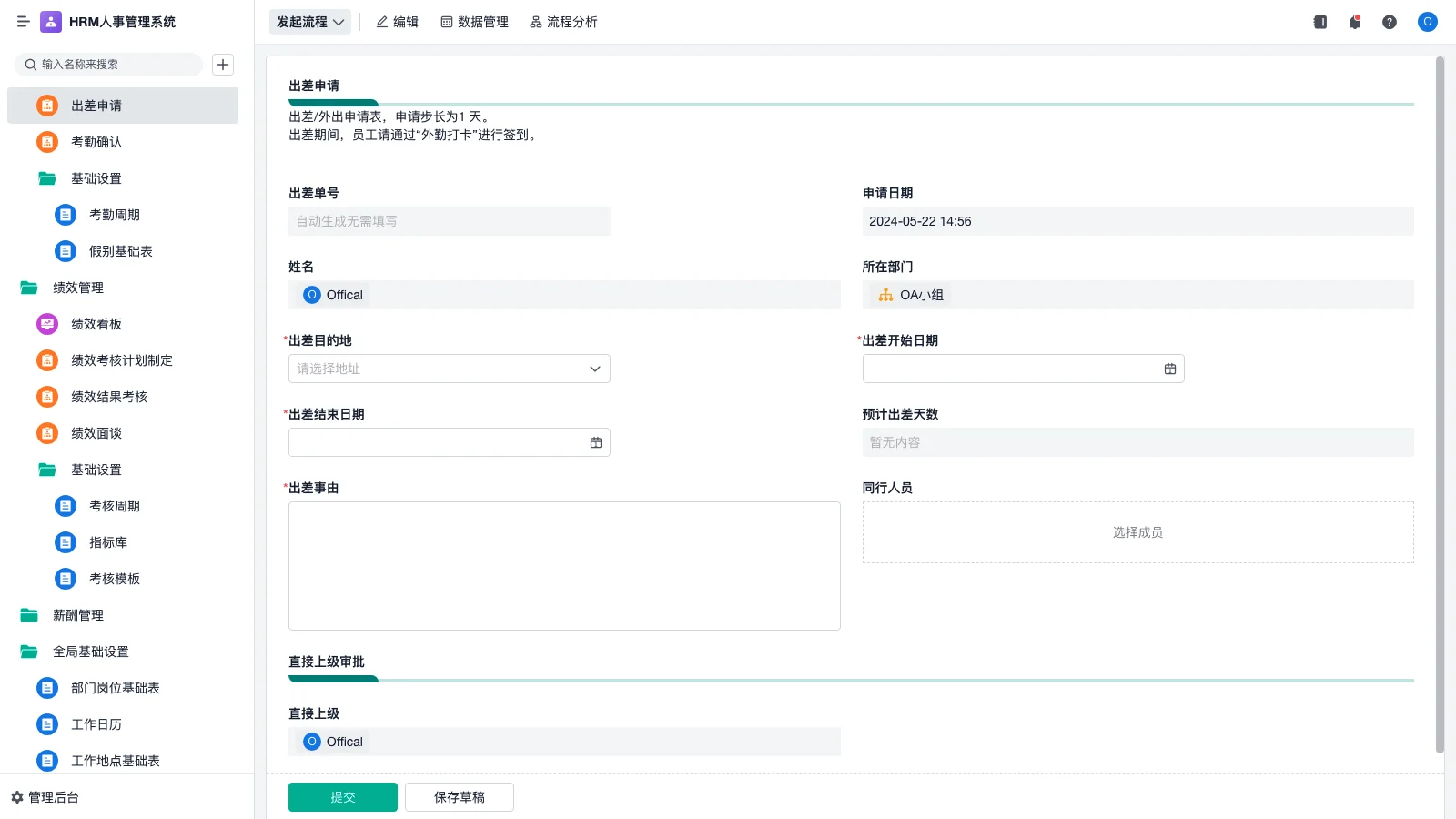Expand the 基础设置 folder under 绩效管理

click(x=96, y=470)
